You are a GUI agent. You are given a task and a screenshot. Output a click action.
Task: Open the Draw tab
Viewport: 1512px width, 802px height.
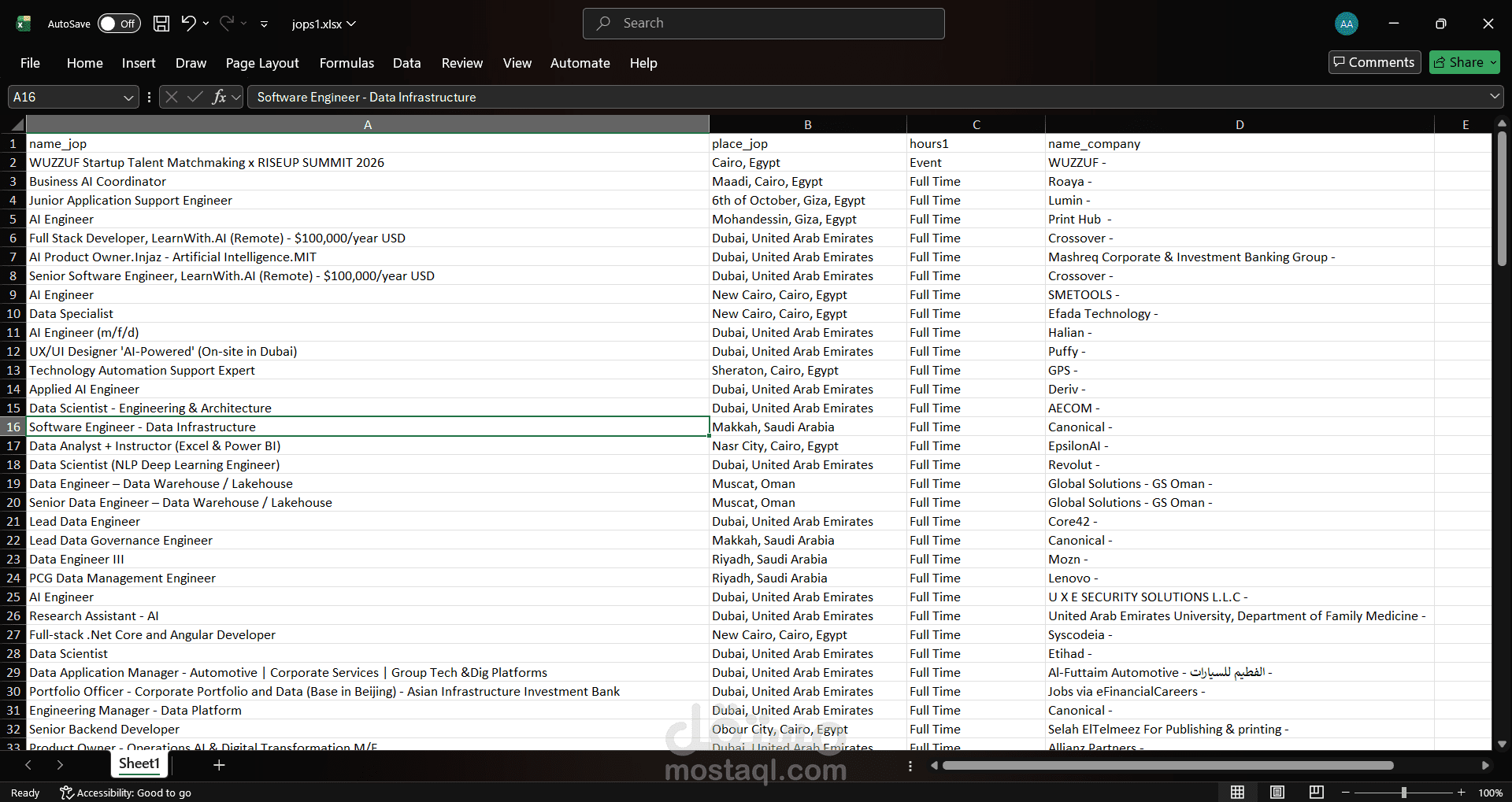191,63
